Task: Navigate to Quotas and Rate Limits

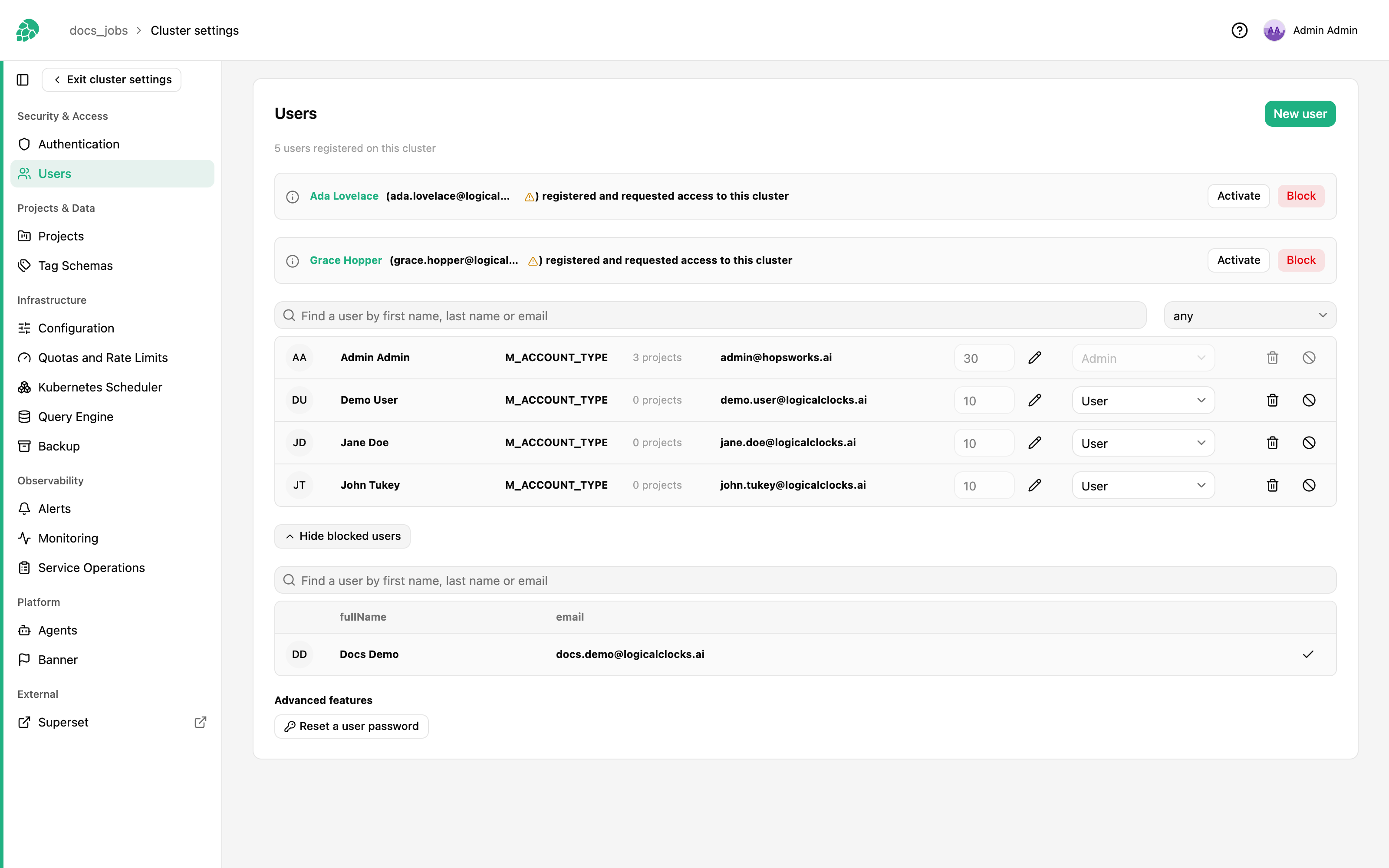Action: coord(112,358)
